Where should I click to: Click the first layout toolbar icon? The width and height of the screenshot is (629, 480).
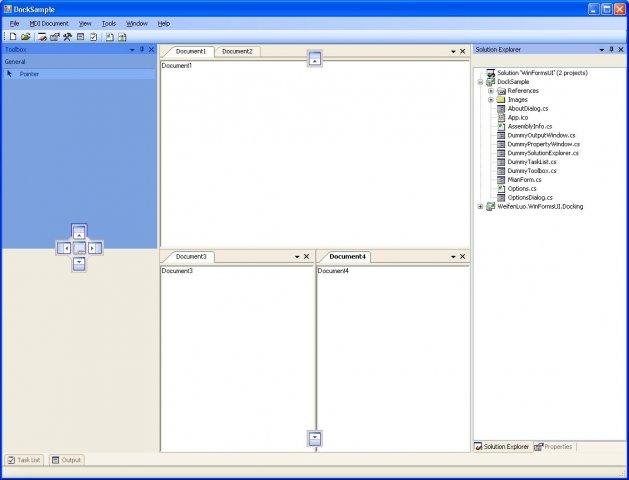[x=110, y=37]
